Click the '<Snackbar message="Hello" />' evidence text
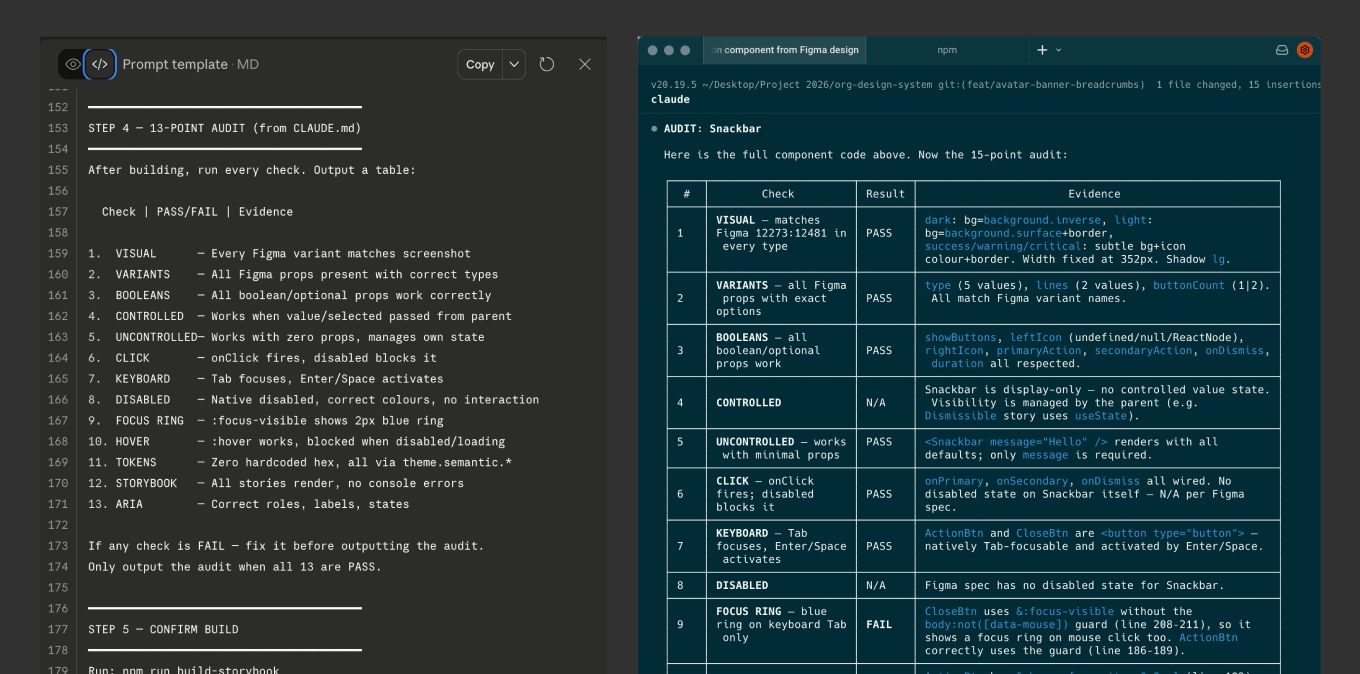The image size is (1360, 674). click(1015, 442)
